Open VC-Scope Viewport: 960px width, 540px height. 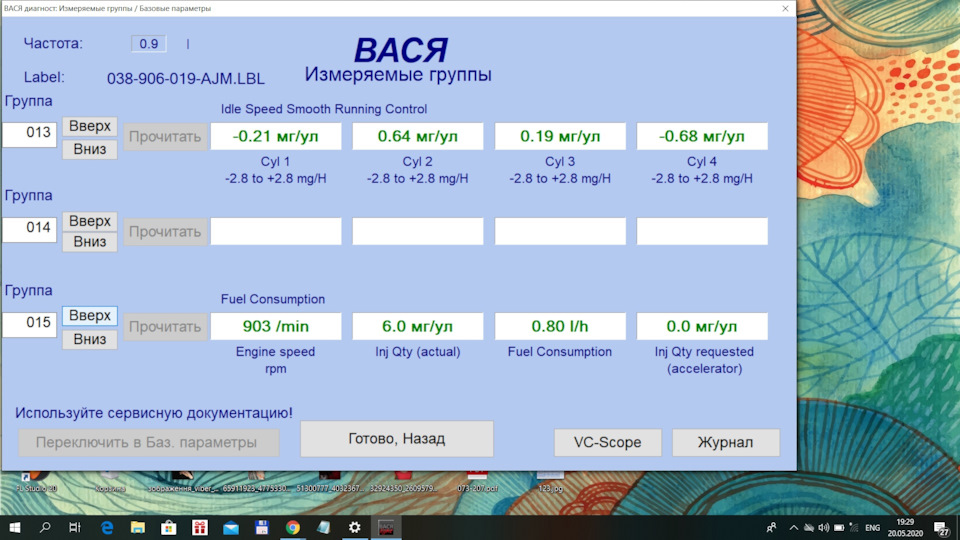pyautogui.click(x=607, y=442)
